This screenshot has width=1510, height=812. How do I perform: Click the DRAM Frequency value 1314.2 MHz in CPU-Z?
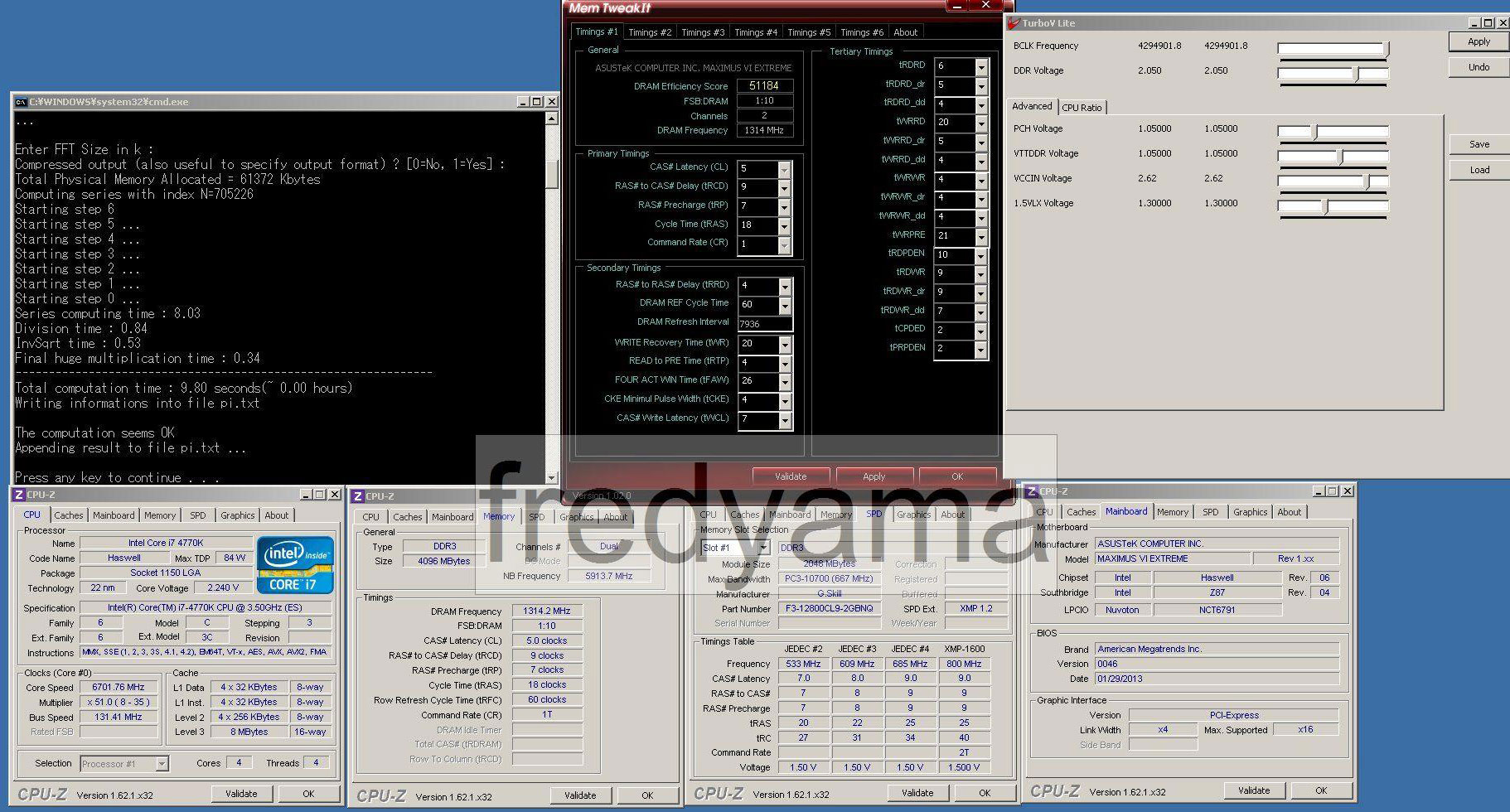pos(547,611)
